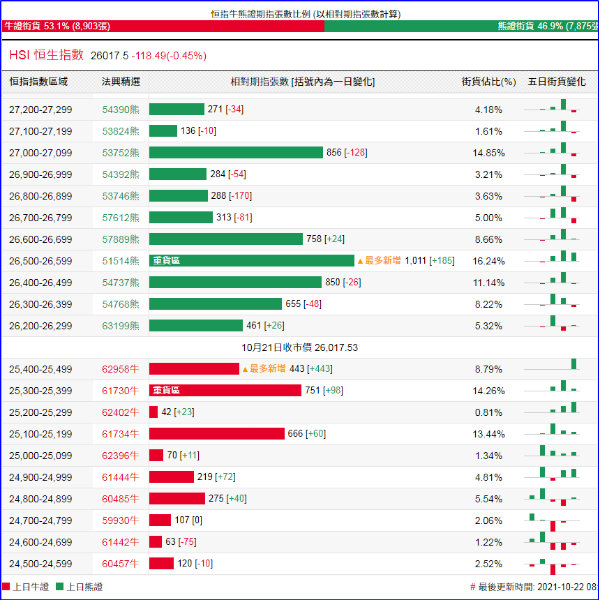Open the 53824熊 warrant link

121,131
